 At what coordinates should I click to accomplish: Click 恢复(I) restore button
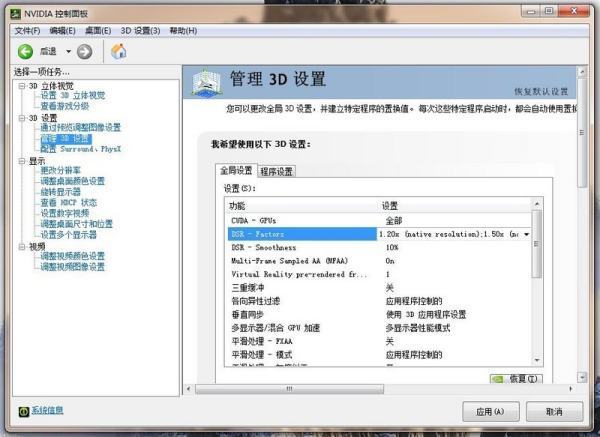[516, 379]
